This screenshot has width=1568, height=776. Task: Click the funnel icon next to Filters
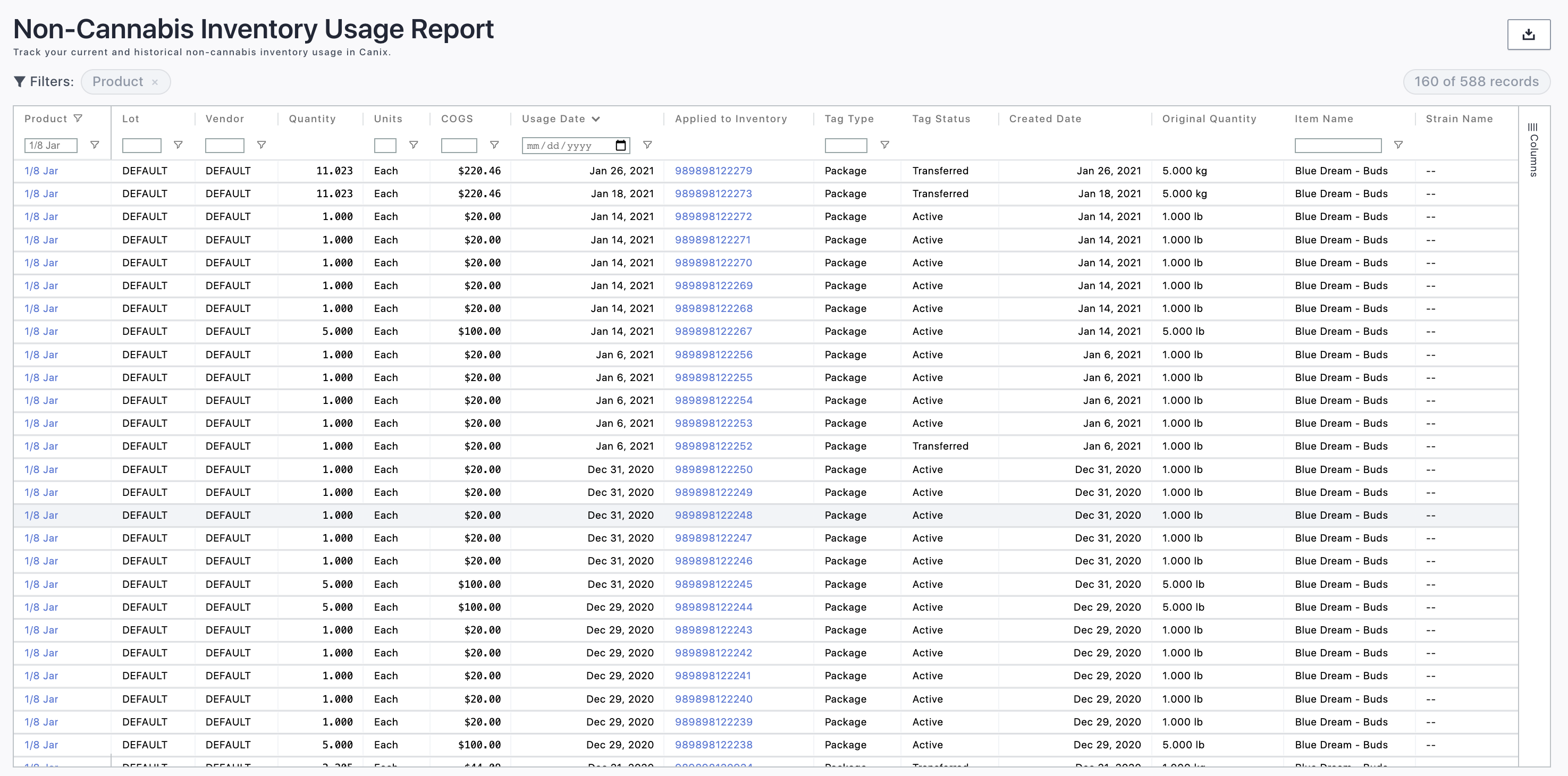(20, 81)
